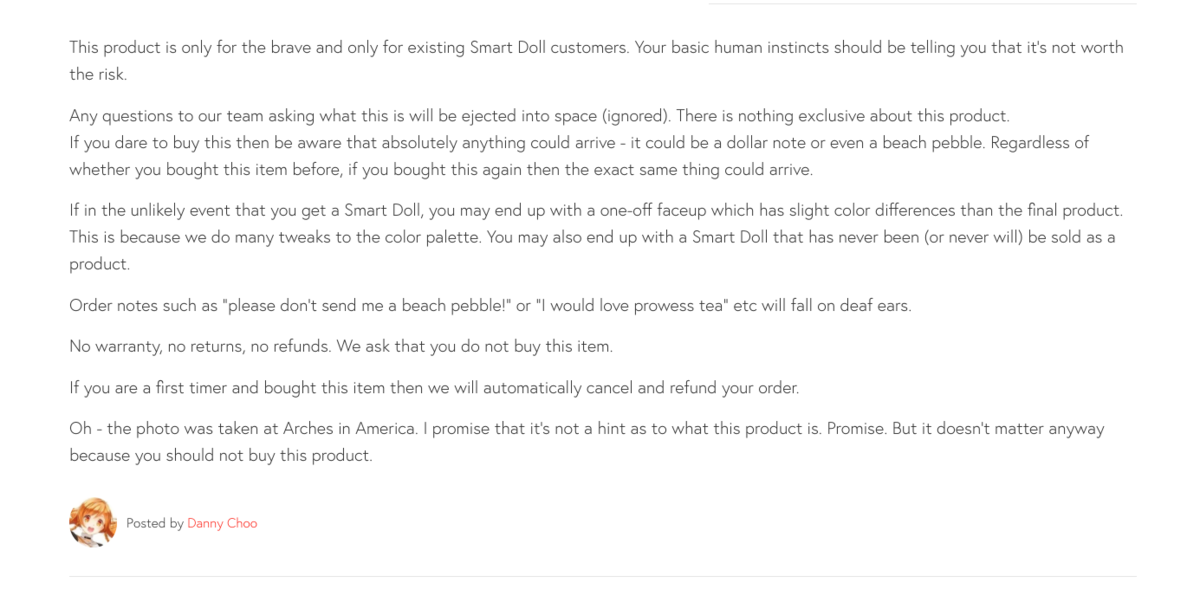Click the 'Posted by' label text
Screen dimensions: 1200x589
[x=155, y=523]
